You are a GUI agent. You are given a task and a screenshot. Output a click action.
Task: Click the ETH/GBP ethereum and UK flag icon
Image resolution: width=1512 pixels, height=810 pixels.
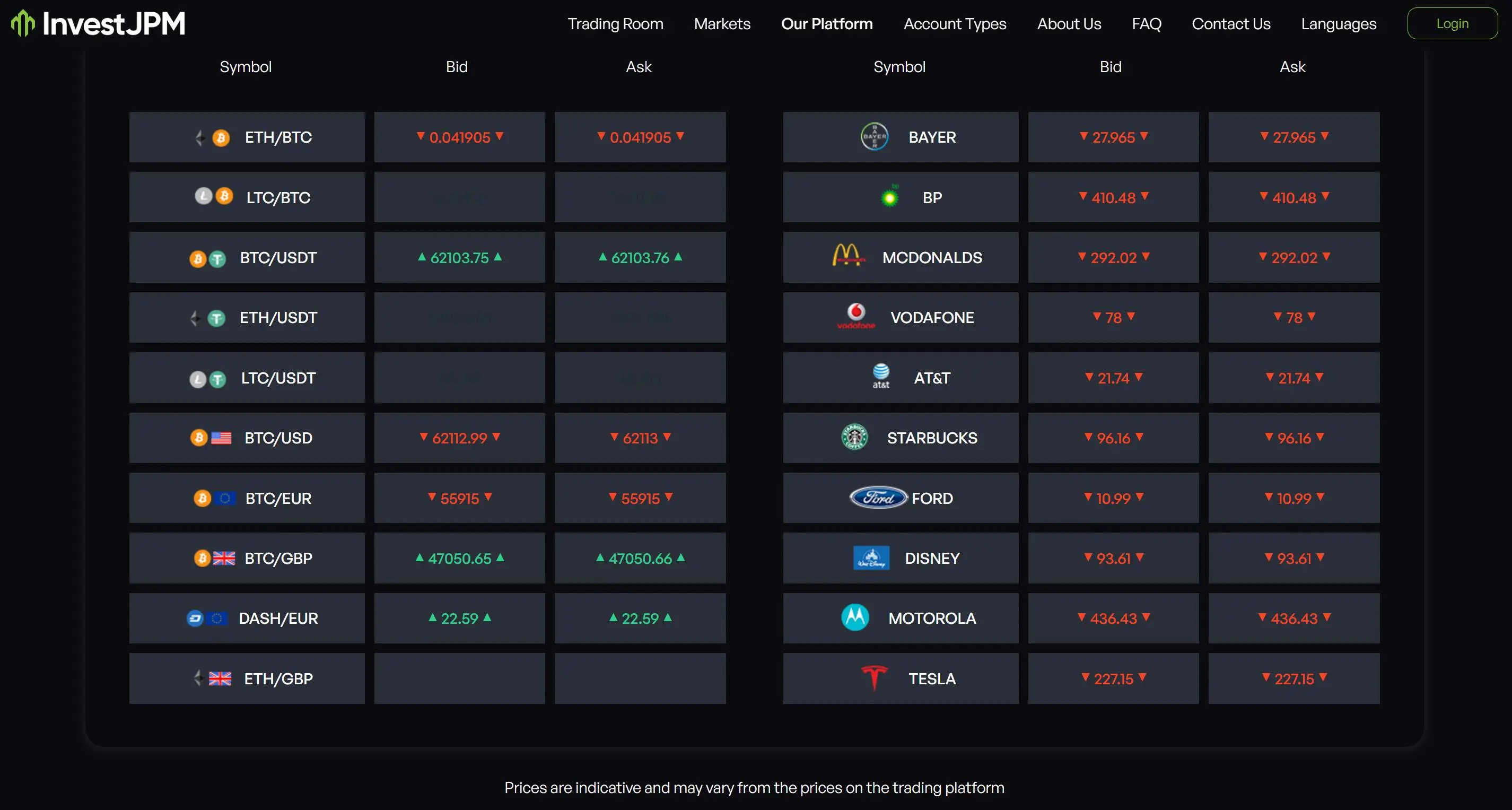(212, 678)
